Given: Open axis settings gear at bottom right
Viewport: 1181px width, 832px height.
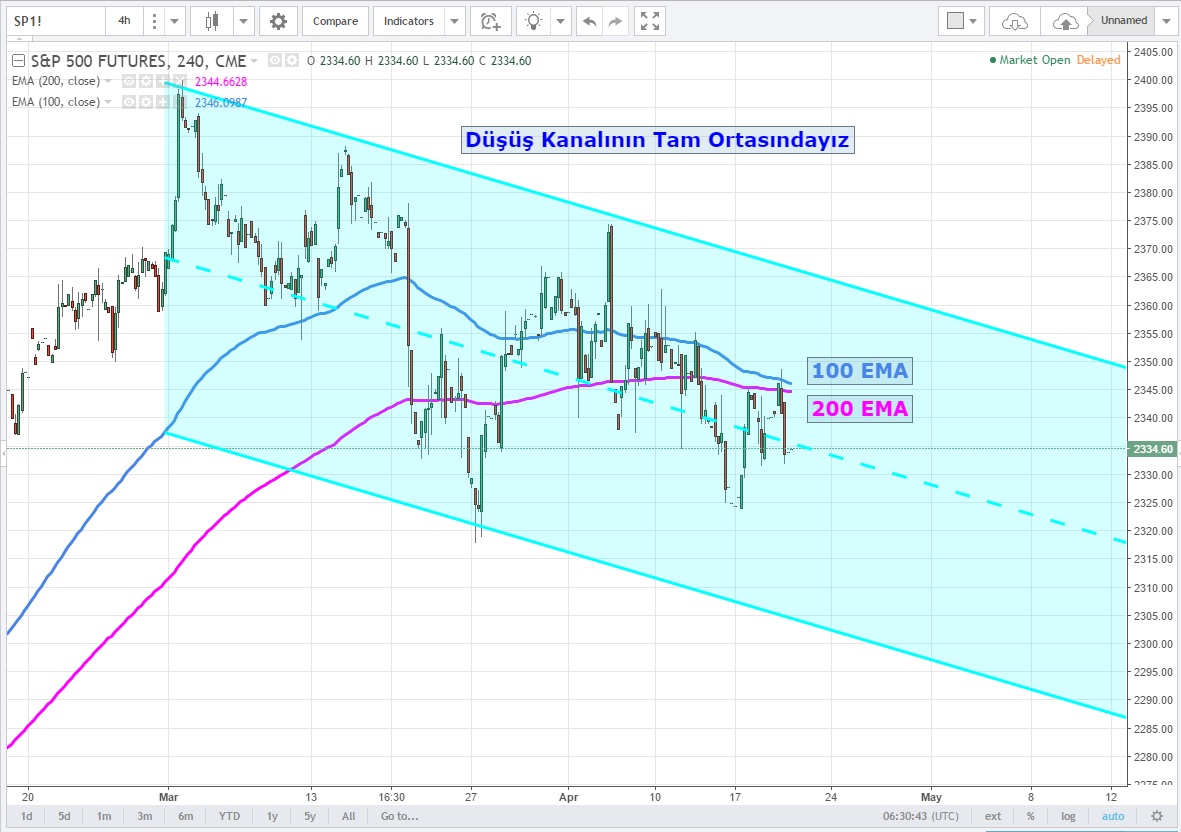Looking at the screenshot, I should 1157,816.
